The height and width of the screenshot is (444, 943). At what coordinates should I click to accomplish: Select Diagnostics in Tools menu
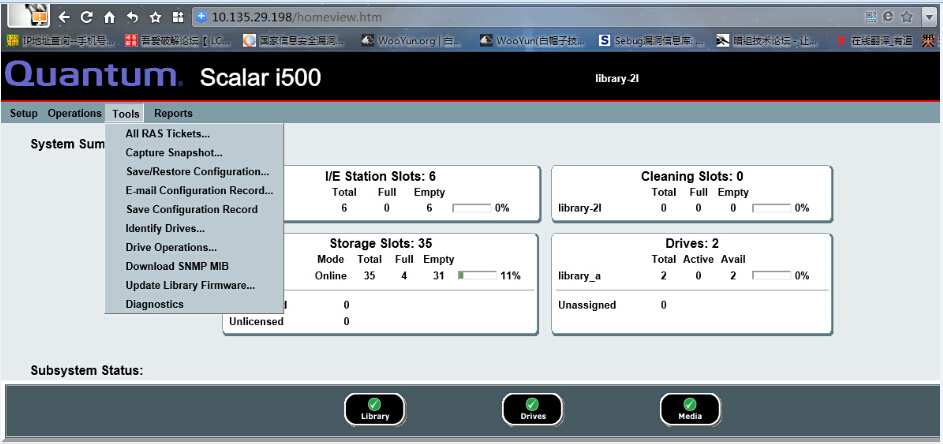click(x=155, y=304)
